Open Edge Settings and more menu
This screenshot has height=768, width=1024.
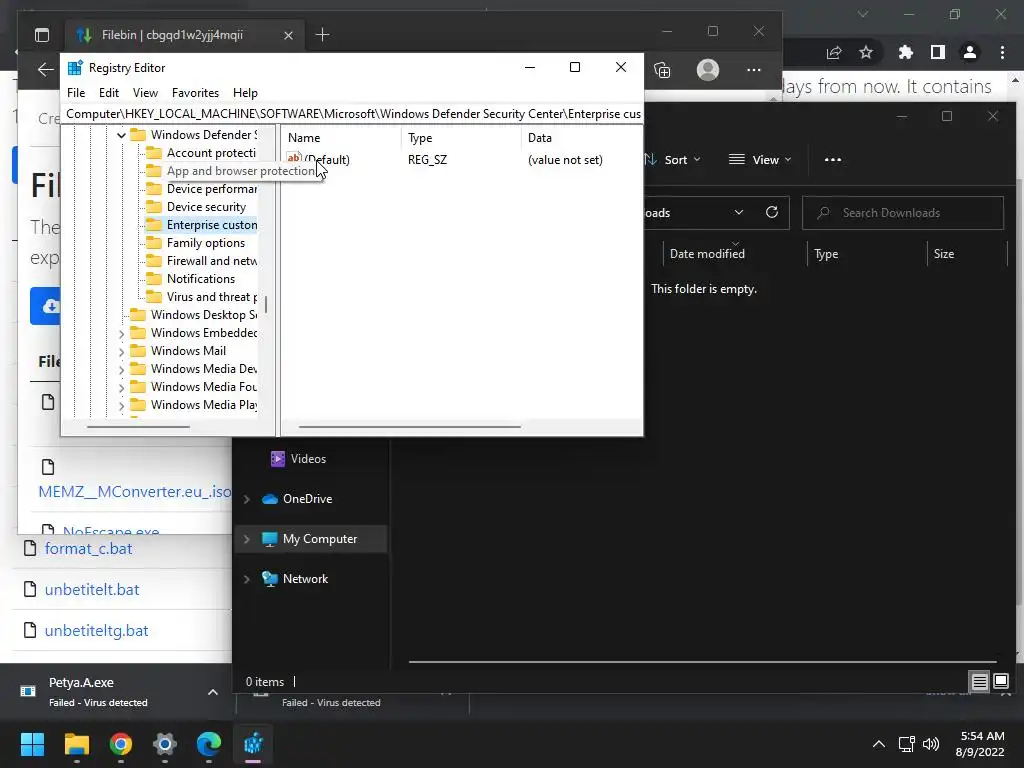[754, 70]
